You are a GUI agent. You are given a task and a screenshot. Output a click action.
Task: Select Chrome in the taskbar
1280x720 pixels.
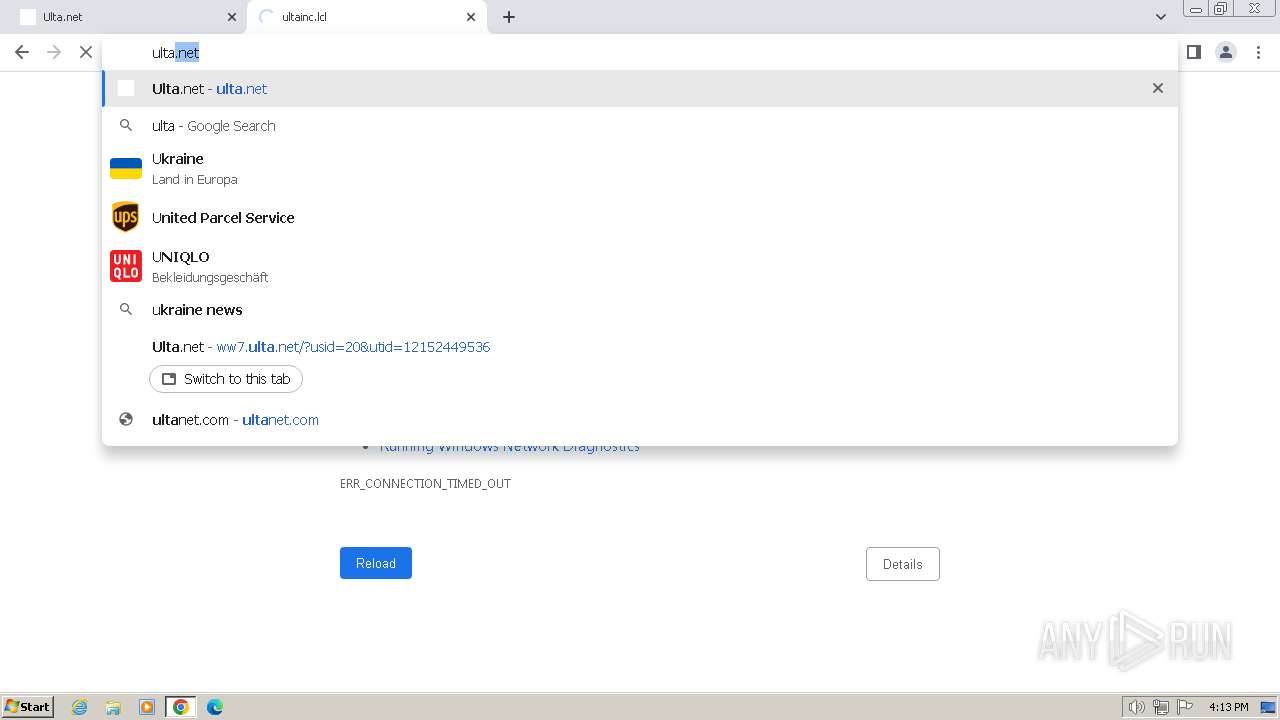pos(181,707)
